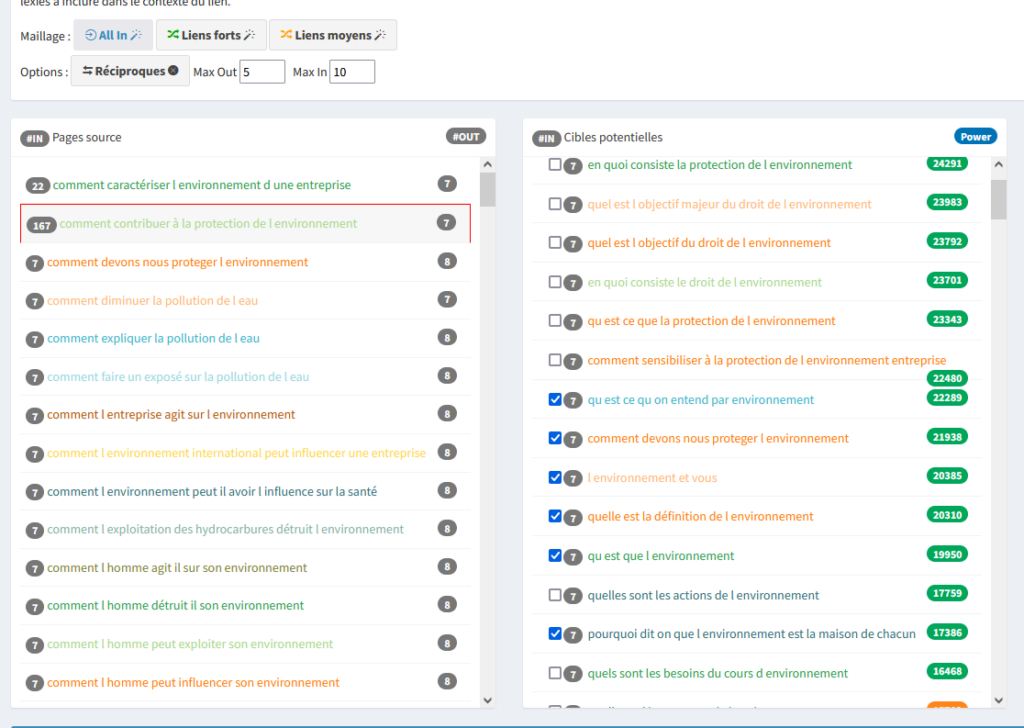Open 'comment caractériser l environnement d une entreprise'
Screen dimensions: 1024x728
pyautogui.click(x=201, y=185)
